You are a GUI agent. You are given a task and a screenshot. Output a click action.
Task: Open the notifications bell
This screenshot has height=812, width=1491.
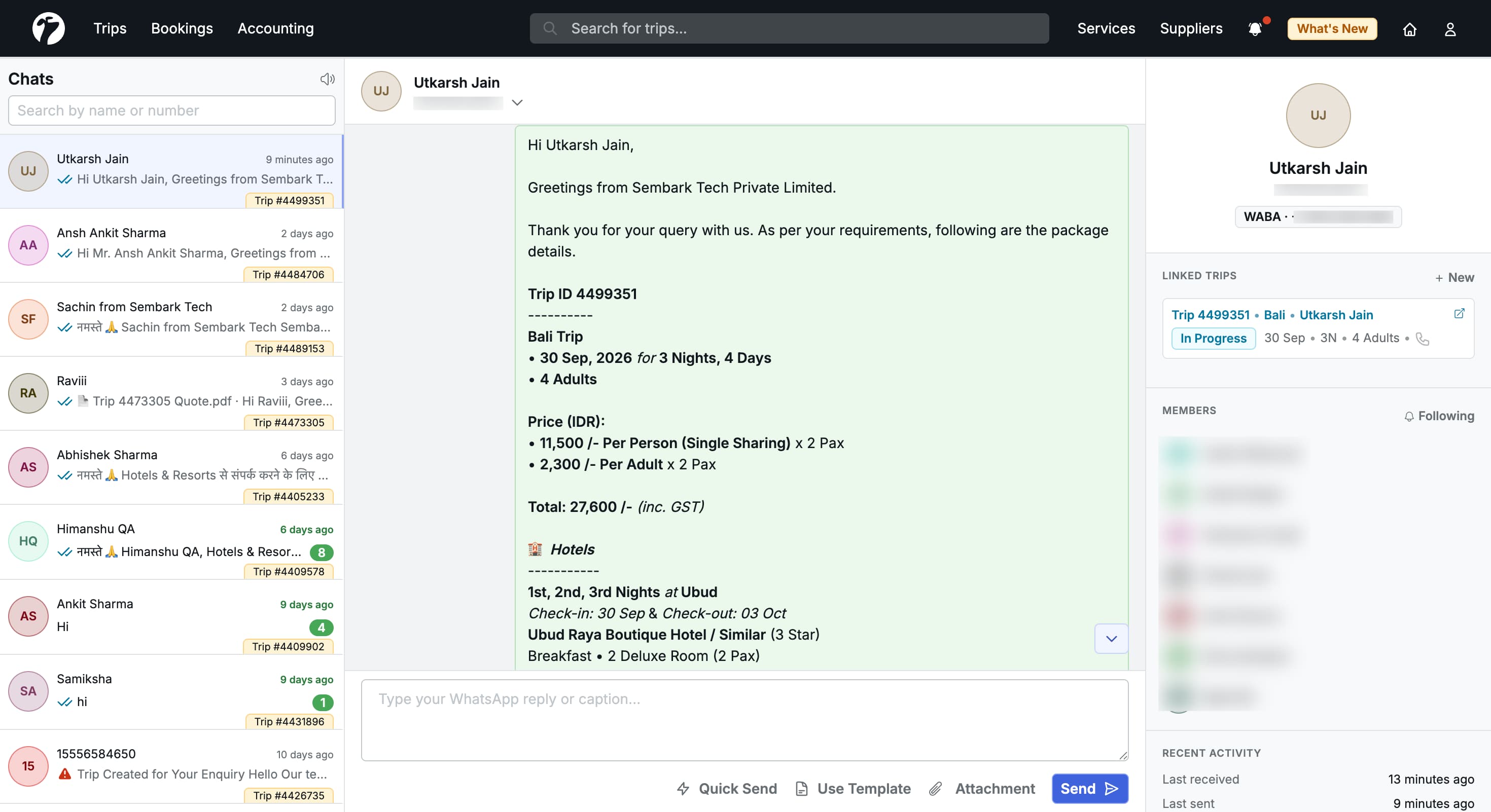pyautogui.click(x=1255, y=29)
